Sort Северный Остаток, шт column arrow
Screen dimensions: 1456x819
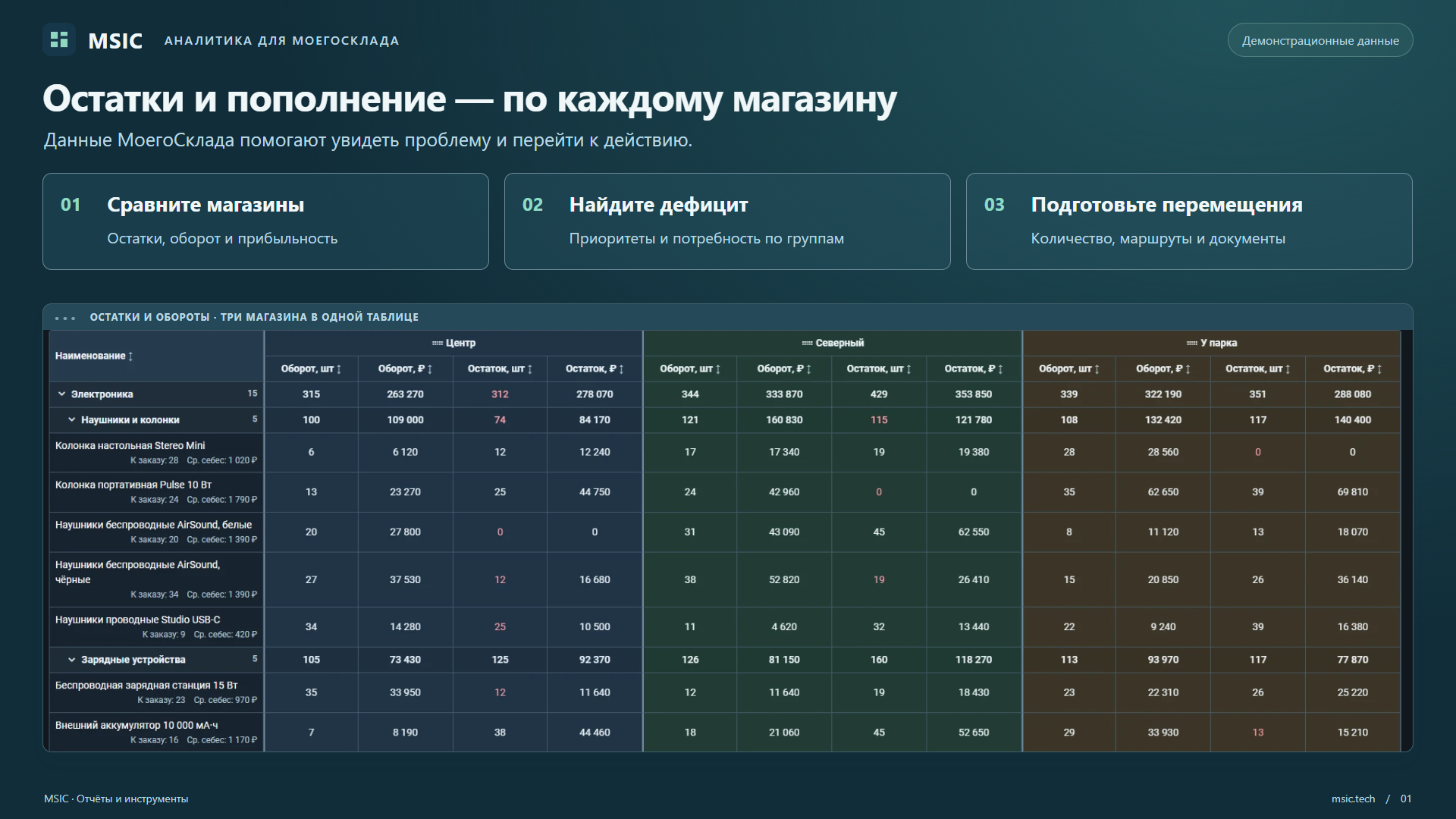point(909,369)
